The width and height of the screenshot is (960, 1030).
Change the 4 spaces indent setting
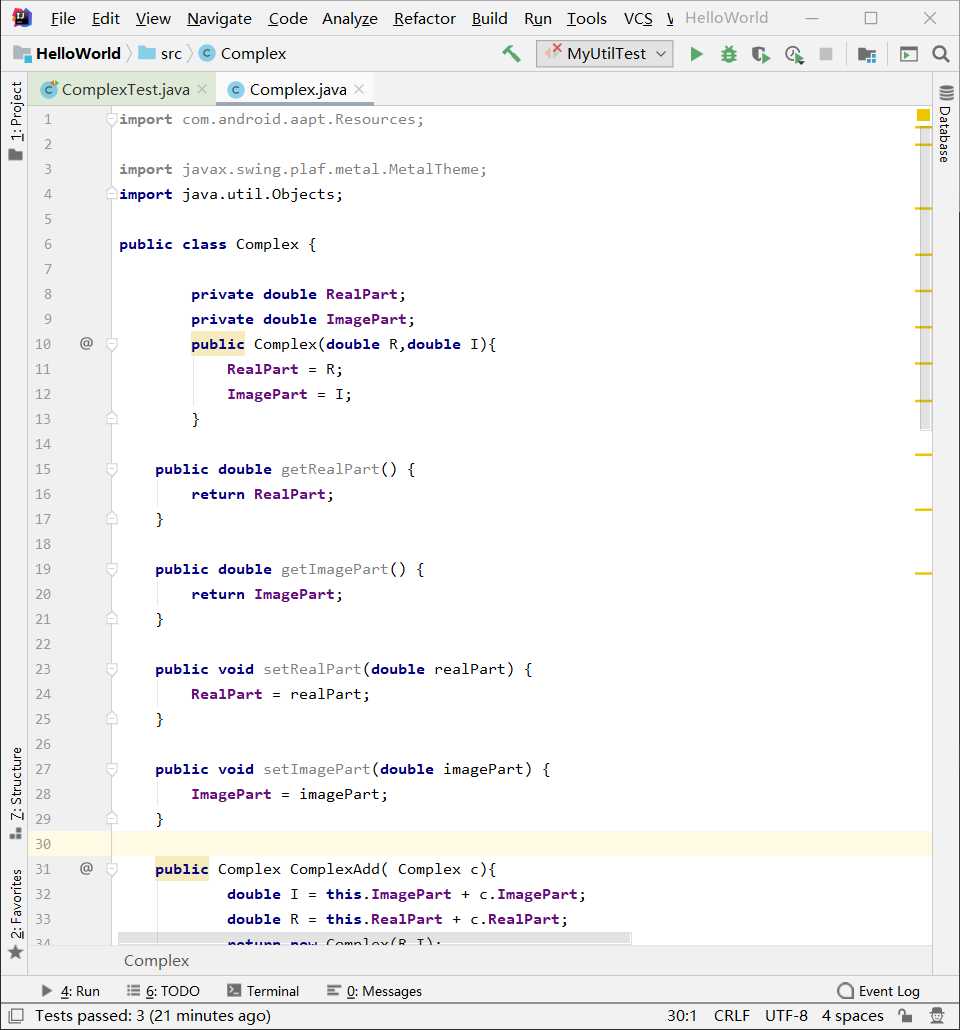coord(852,1016)
